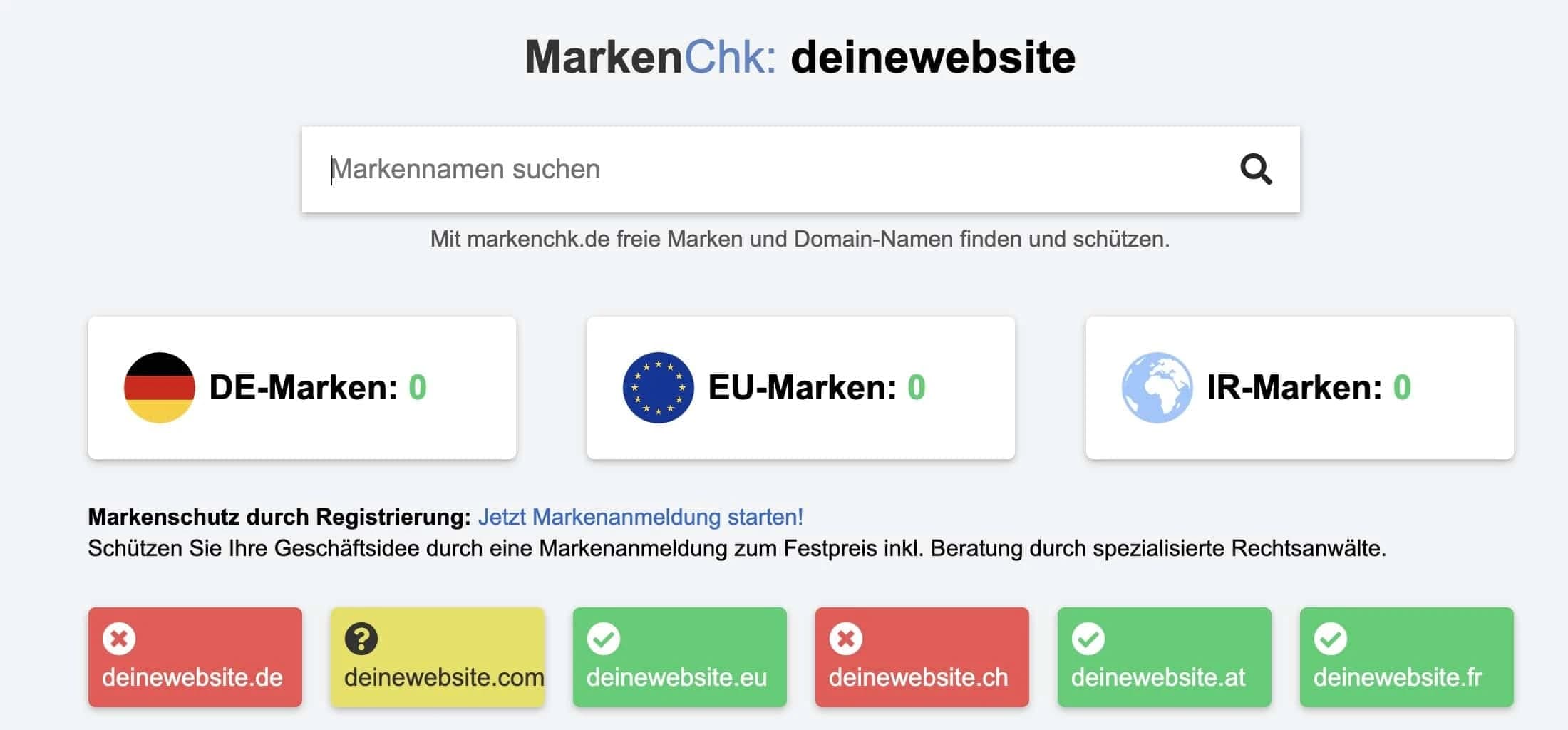Click the red X icon on deinewebsite.ch
Image resolution: width=1568 pixels, height=730 pixels.
(847, 639)
